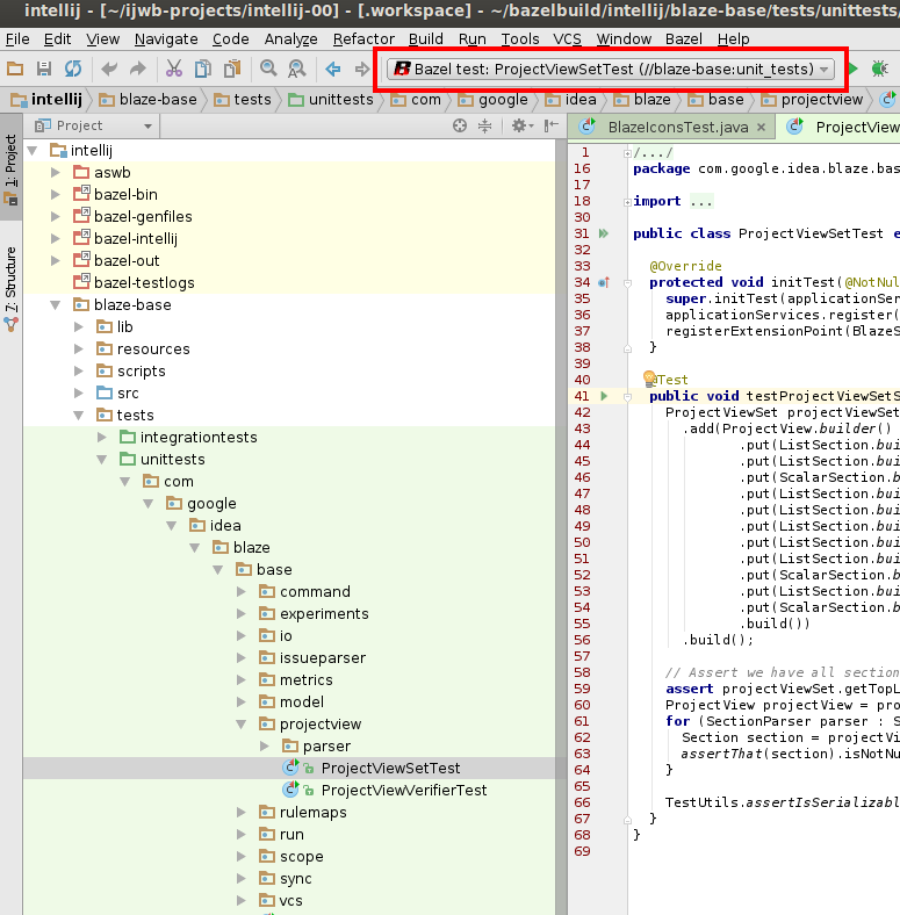Toggle the 1: Project tool window
The image size is (900, 915).
pos(11,168)
